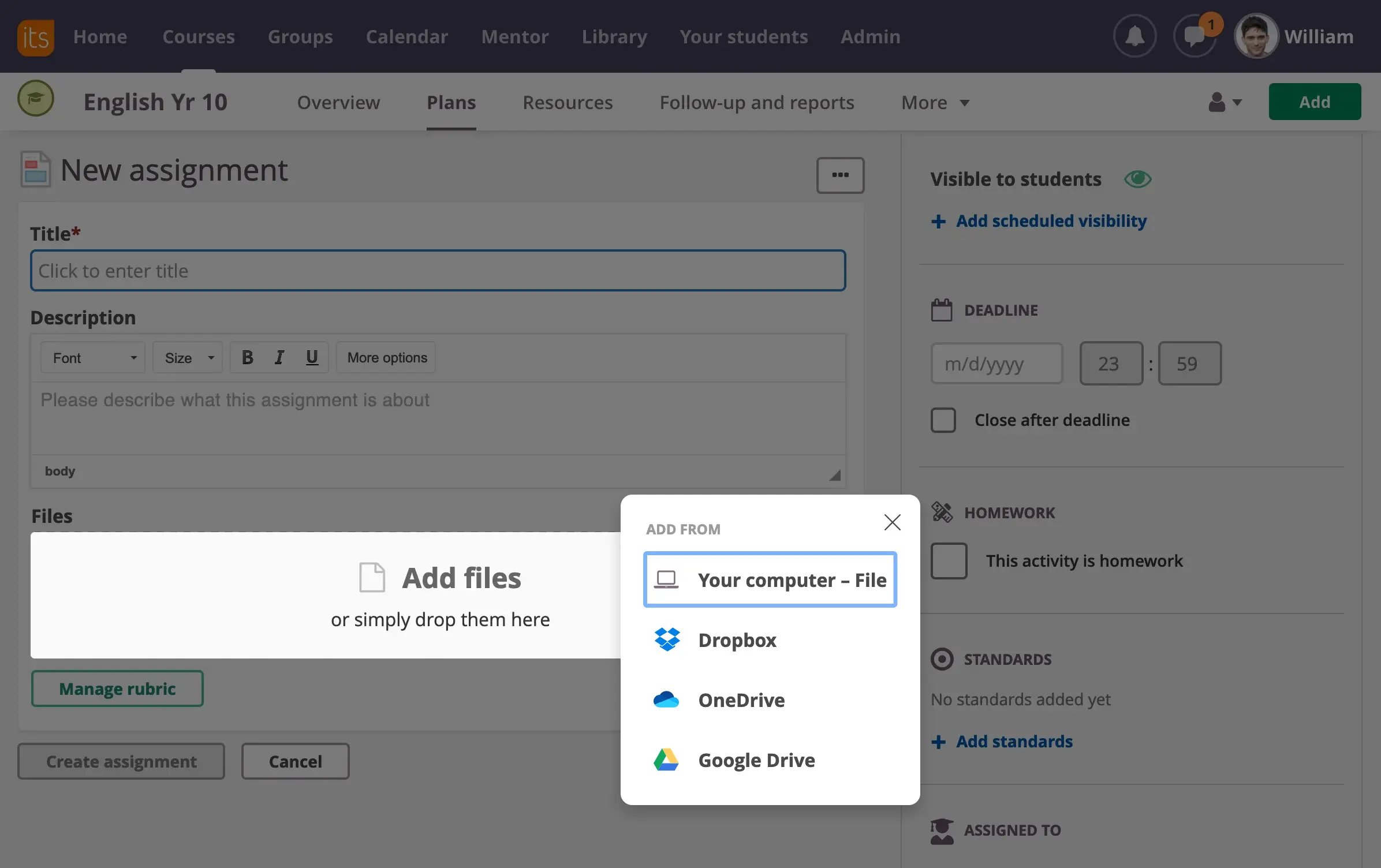Click the bold formatting icon

click(x=246, y=357)
